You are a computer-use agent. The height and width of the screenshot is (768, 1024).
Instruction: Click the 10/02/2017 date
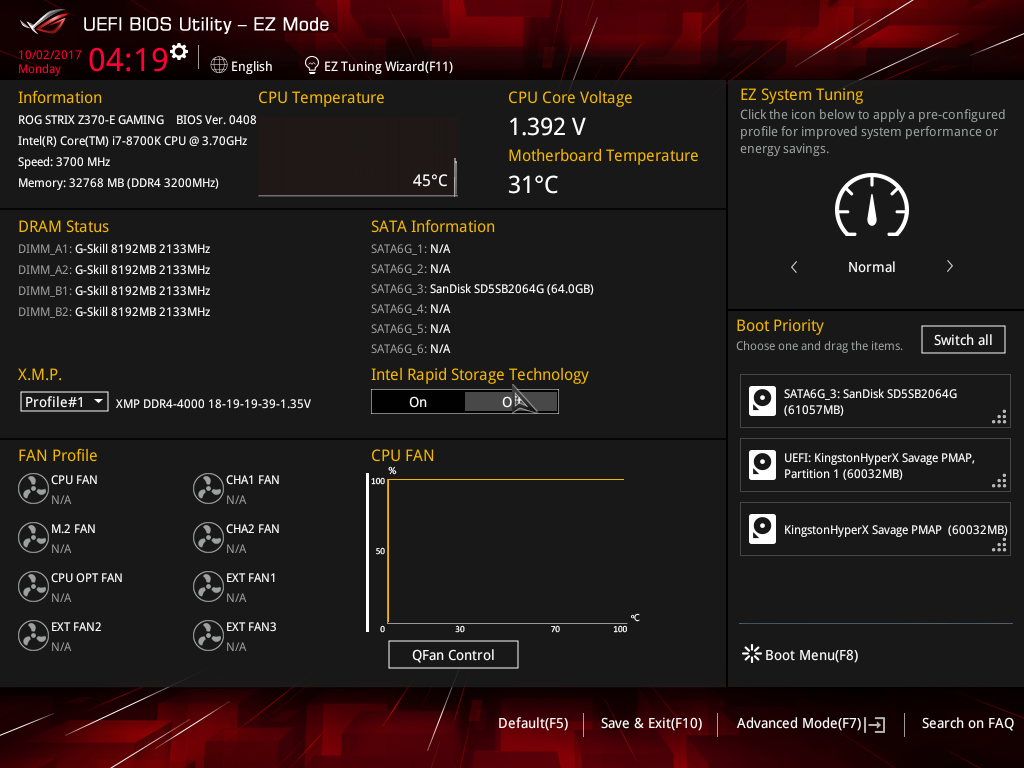(50, 55)
